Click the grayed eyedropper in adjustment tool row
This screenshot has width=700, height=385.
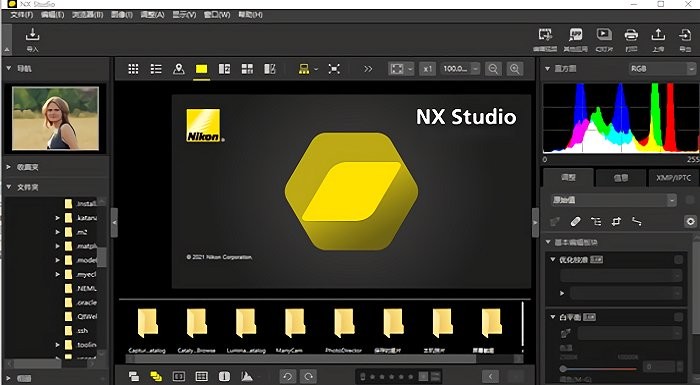click(x=555, y=221)
